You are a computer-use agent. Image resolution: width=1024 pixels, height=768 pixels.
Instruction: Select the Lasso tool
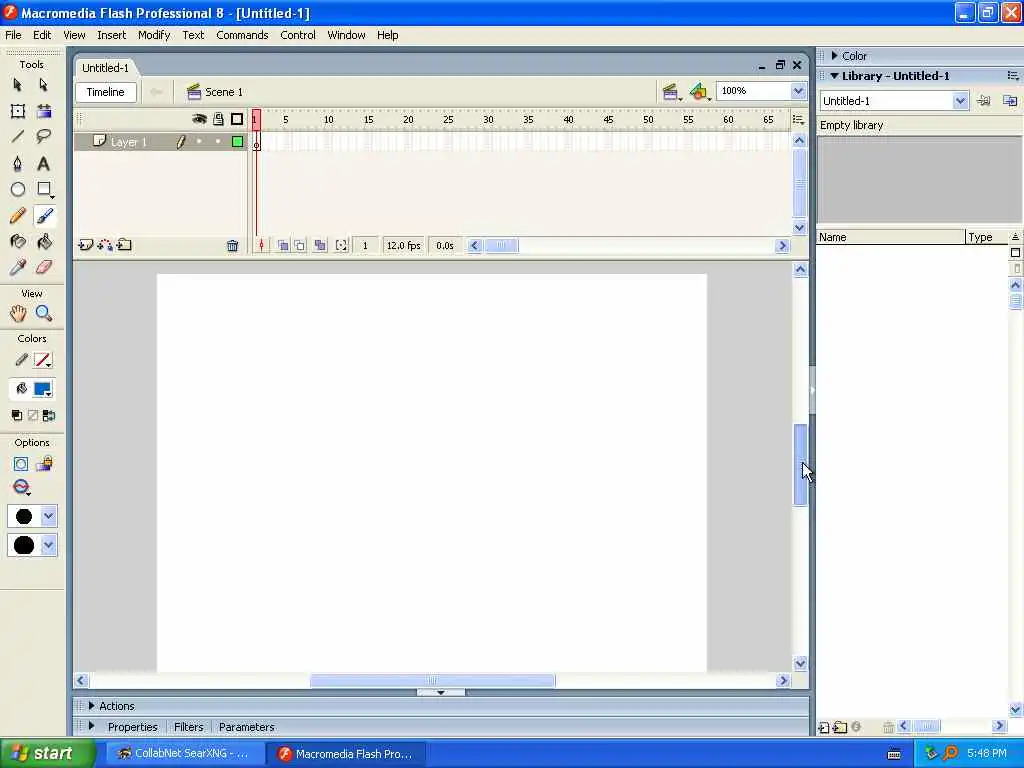pyautogui.click(x=44, y=136)
